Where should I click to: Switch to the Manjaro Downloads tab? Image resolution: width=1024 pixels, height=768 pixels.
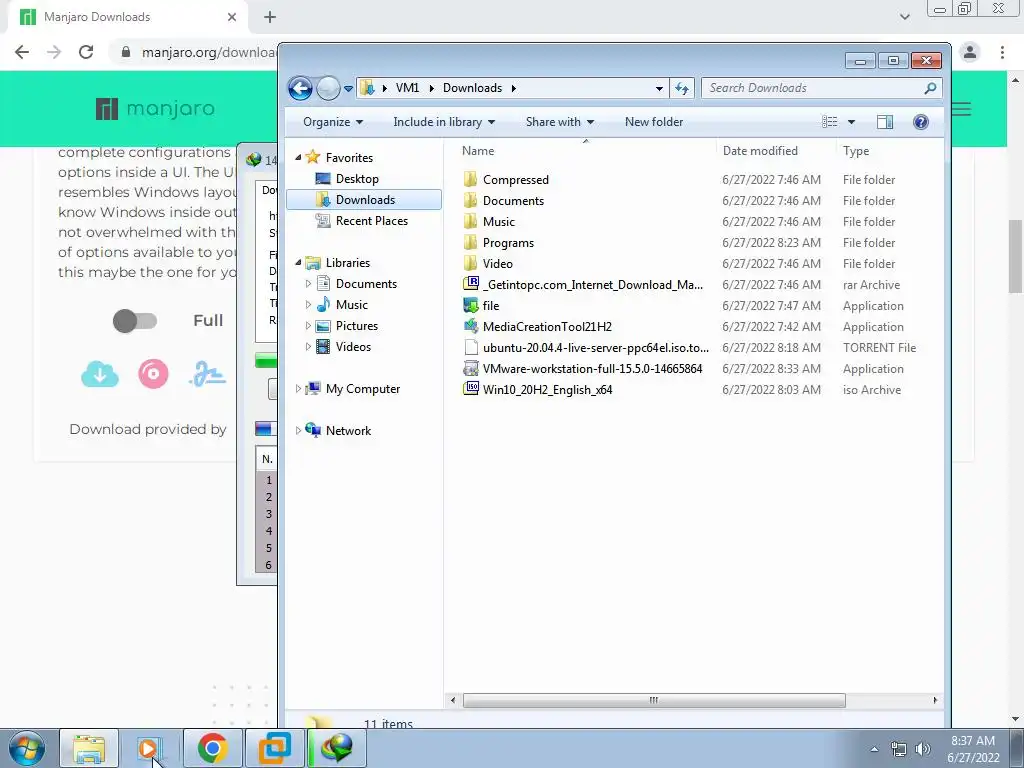tap(127, 17)
